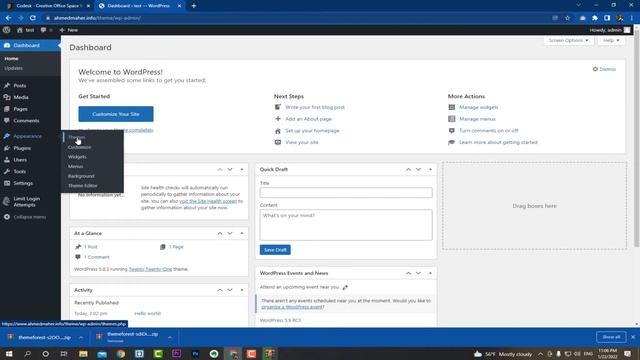Toggle the Activity panel

pos(242,290)
